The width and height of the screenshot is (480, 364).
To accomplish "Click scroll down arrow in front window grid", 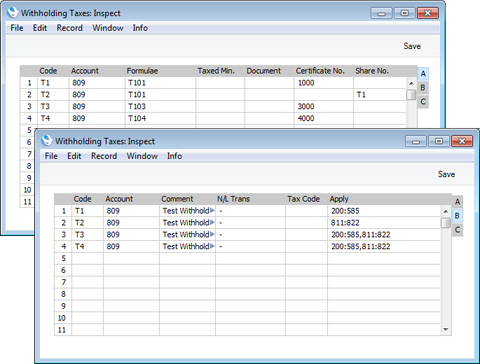I will point(446,329).
